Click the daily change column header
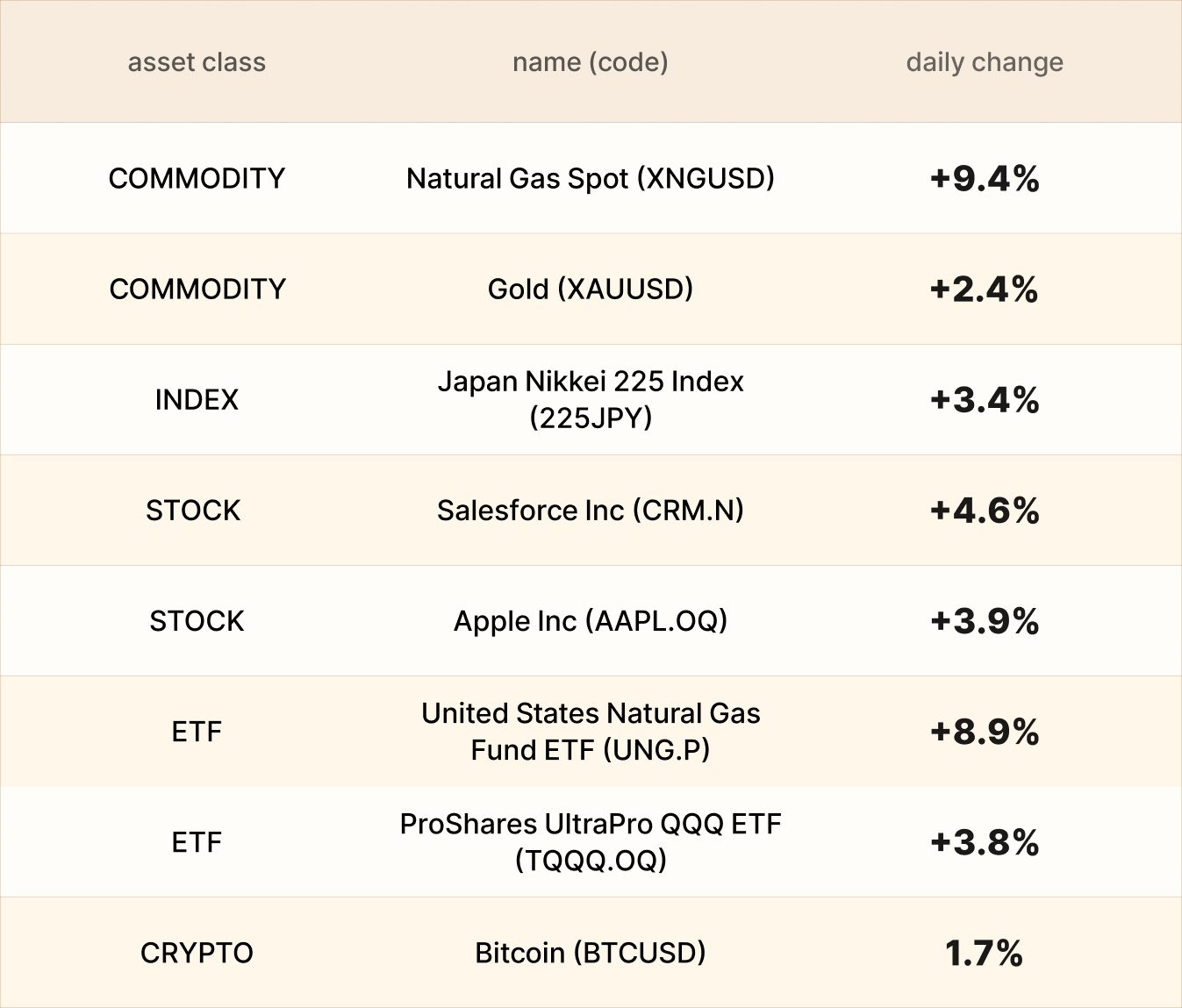1182x1008 pixels. 984,62
